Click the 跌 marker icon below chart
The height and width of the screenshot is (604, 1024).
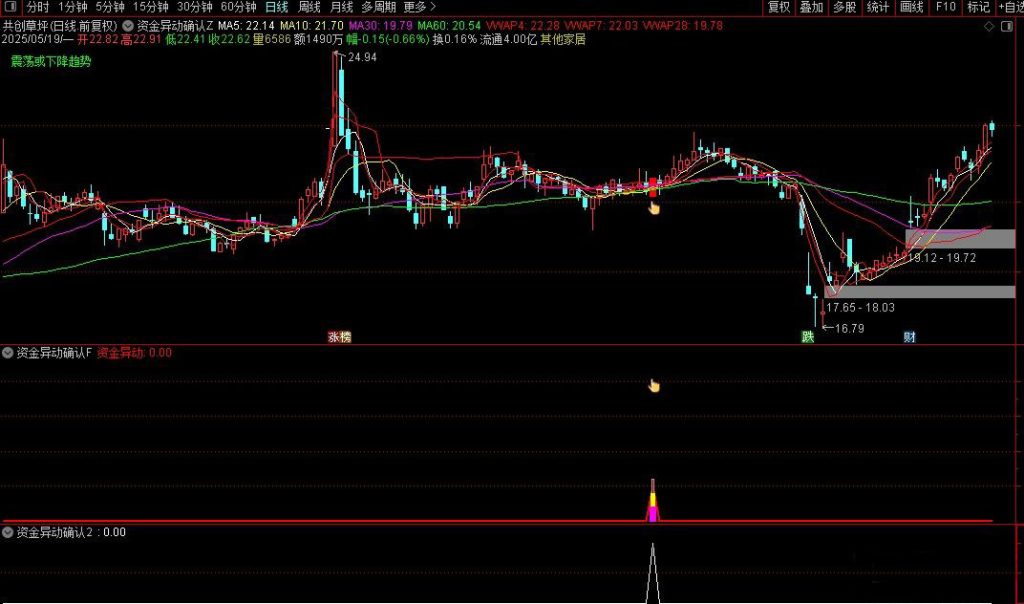pos(807,337)
